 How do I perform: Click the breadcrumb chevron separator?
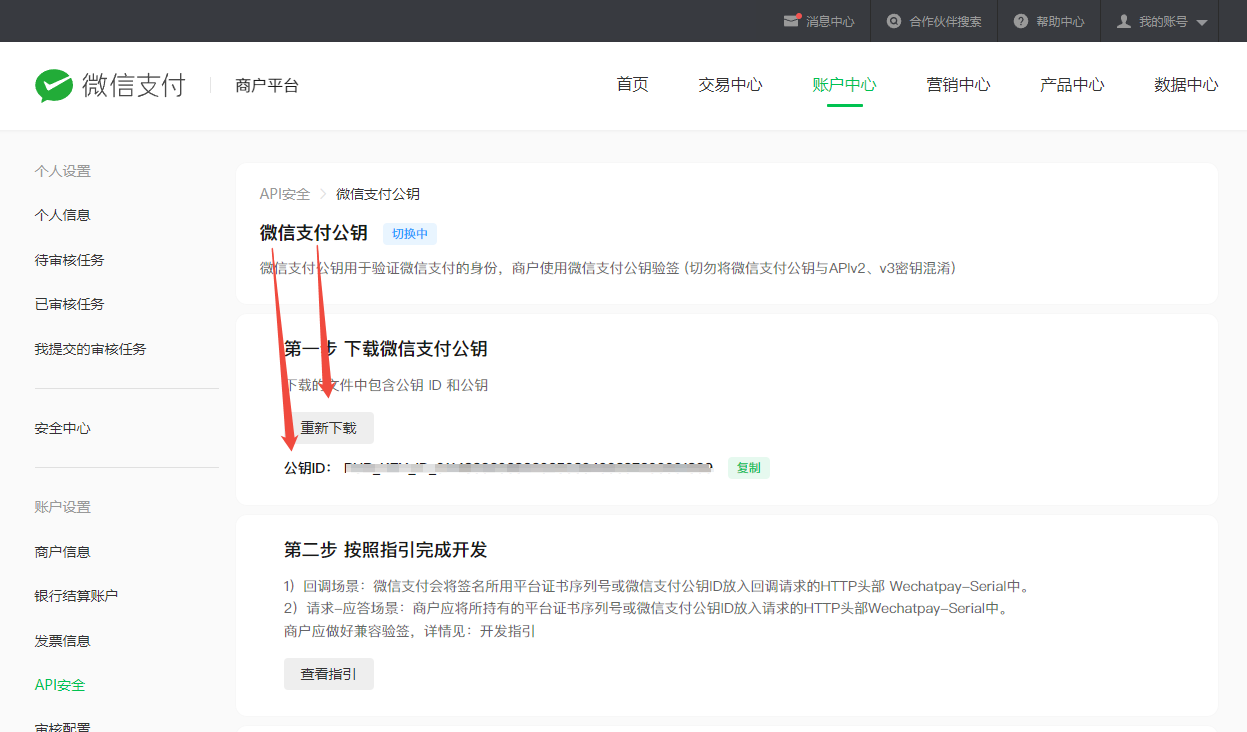tap(323, 194)
